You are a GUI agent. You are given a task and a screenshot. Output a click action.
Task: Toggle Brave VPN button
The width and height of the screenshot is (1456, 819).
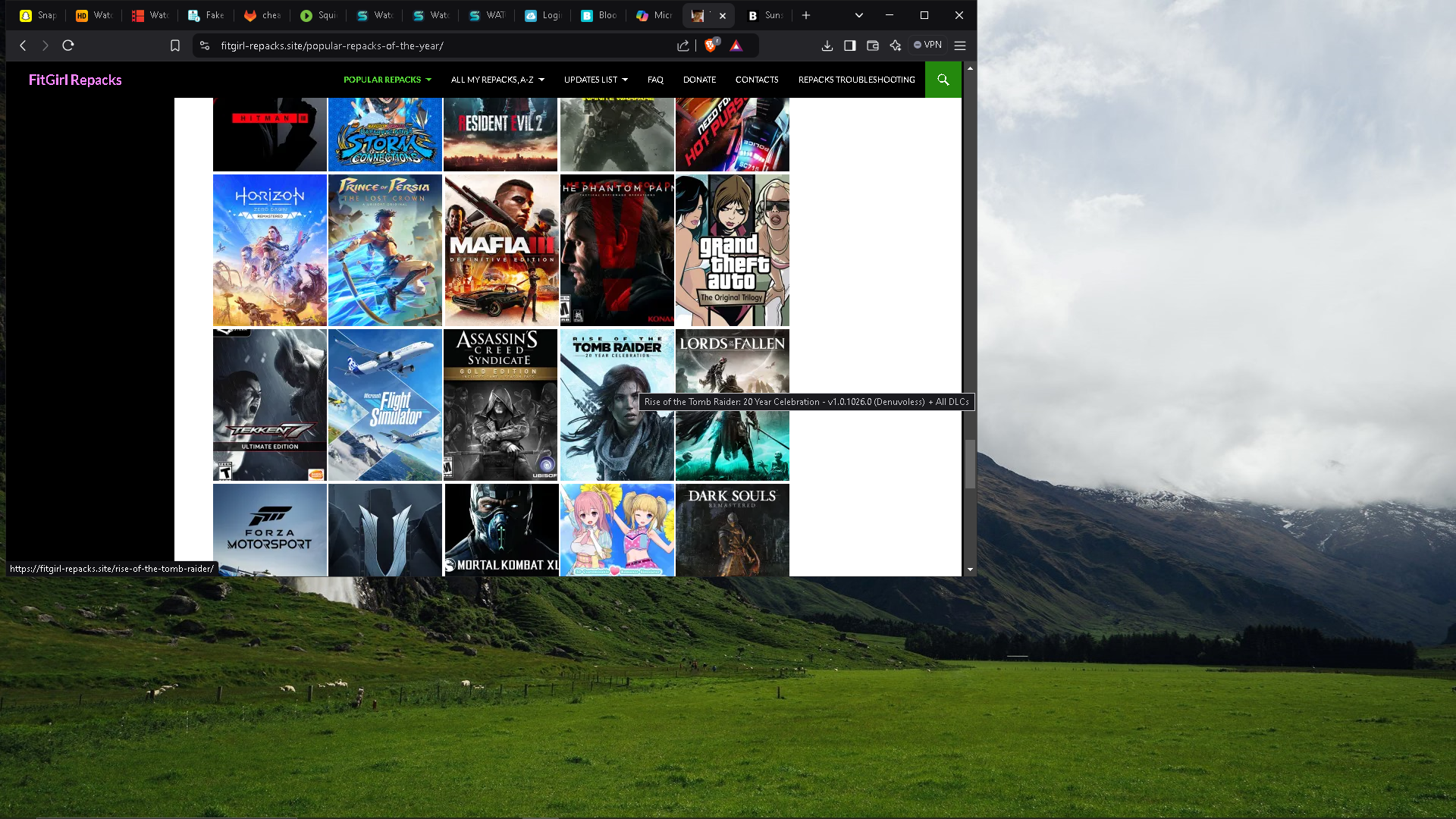coord(927,45)
